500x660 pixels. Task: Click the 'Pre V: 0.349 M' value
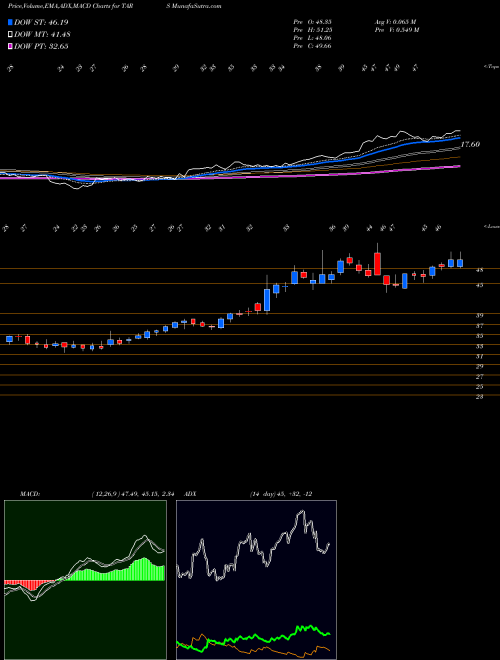coord(396,30)
